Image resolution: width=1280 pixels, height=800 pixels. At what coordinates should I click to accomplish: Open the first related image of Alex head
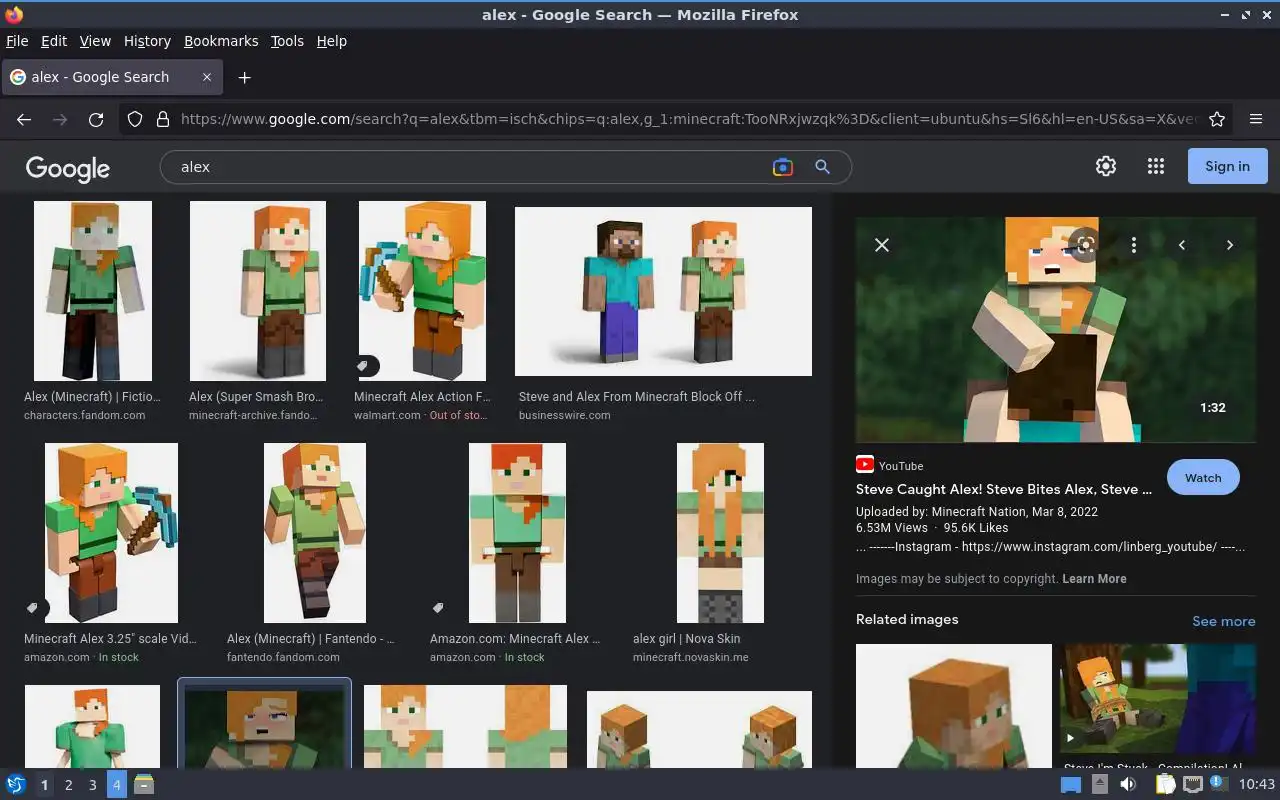(x=954, y=706)
